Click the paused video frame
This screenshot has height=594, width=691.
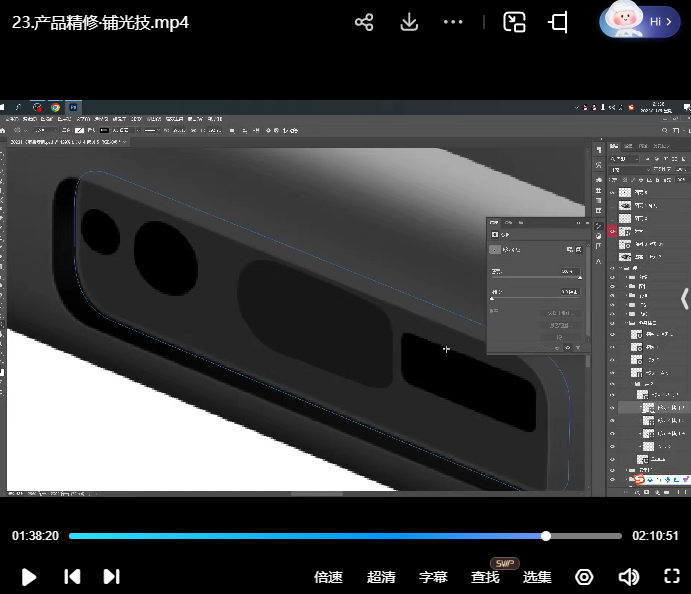tap(300, 300)
